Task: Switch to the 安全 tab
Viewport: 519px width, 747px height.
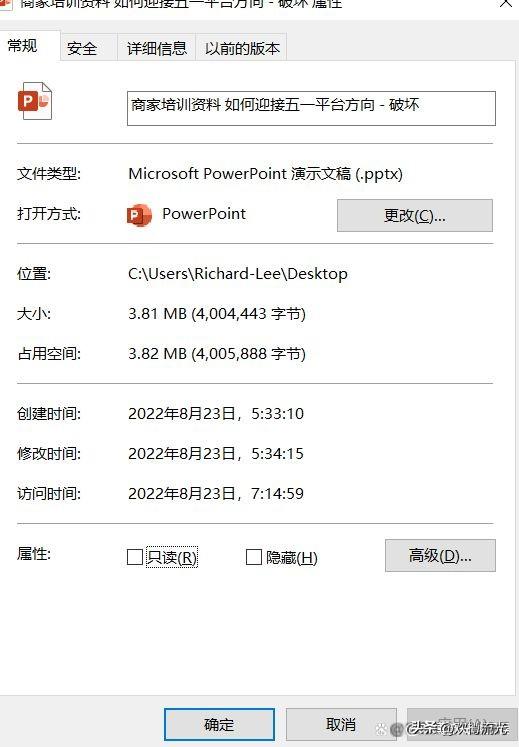Action: point(82,48)
